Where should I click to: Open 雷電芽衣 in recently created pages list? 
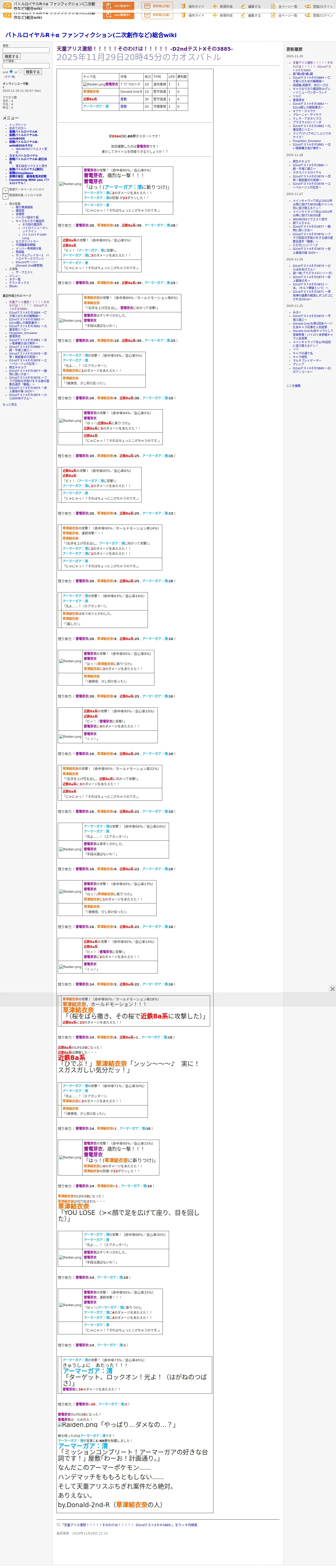point(15,337)
